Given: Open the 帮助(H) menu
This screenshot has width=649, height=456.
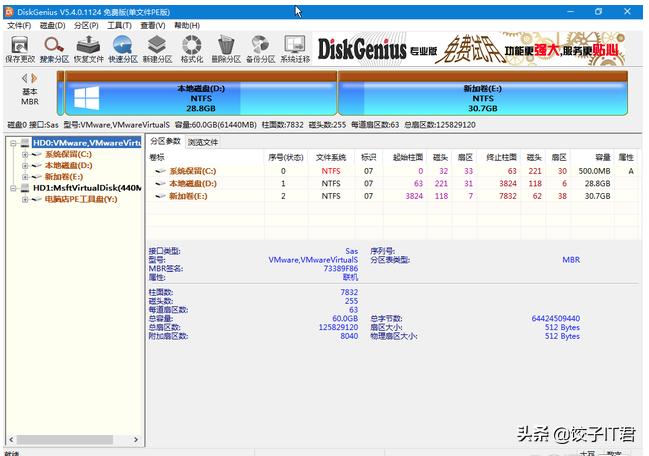Looking at the screenshot, I should tap(187, 26).
